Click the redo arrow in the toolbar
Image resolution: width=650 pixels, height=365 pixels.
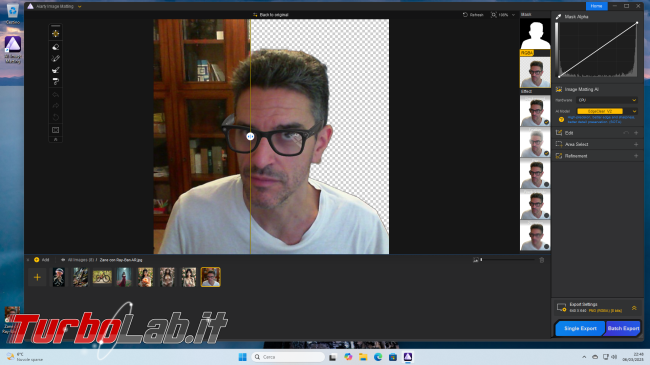click(56, 106)
